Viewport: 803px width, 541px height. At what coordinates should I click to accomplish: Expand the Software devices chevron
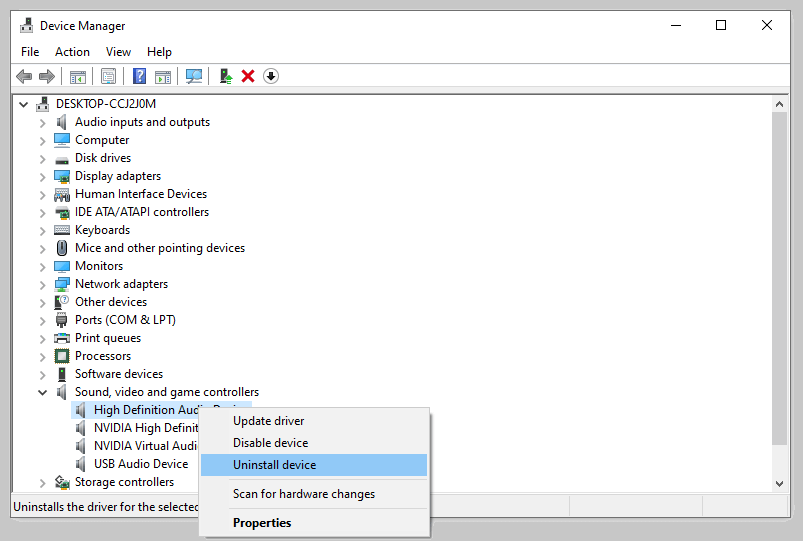(43, 374)
